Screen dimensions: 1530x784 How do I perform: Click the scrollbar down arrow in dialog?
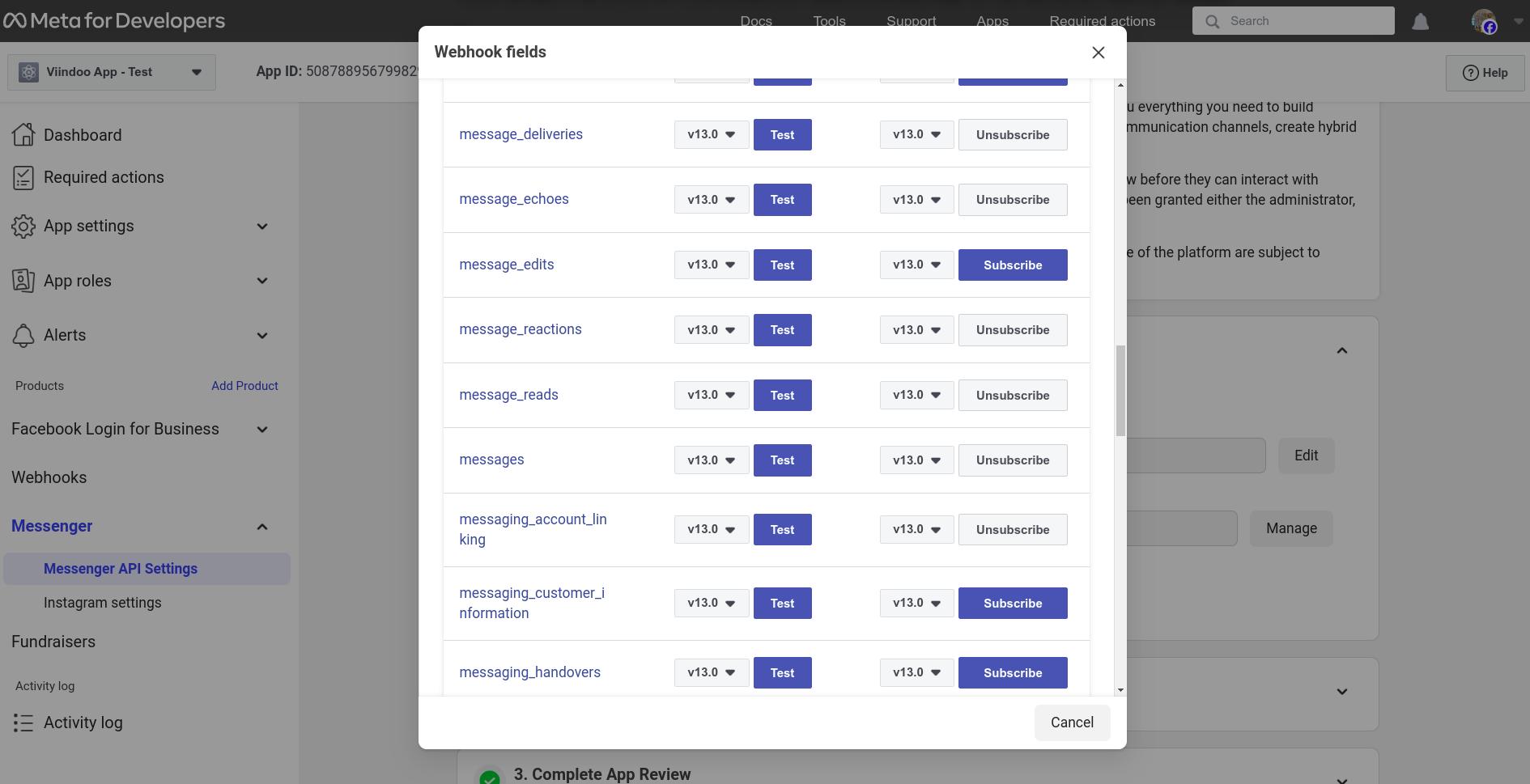click(1120, 690)
